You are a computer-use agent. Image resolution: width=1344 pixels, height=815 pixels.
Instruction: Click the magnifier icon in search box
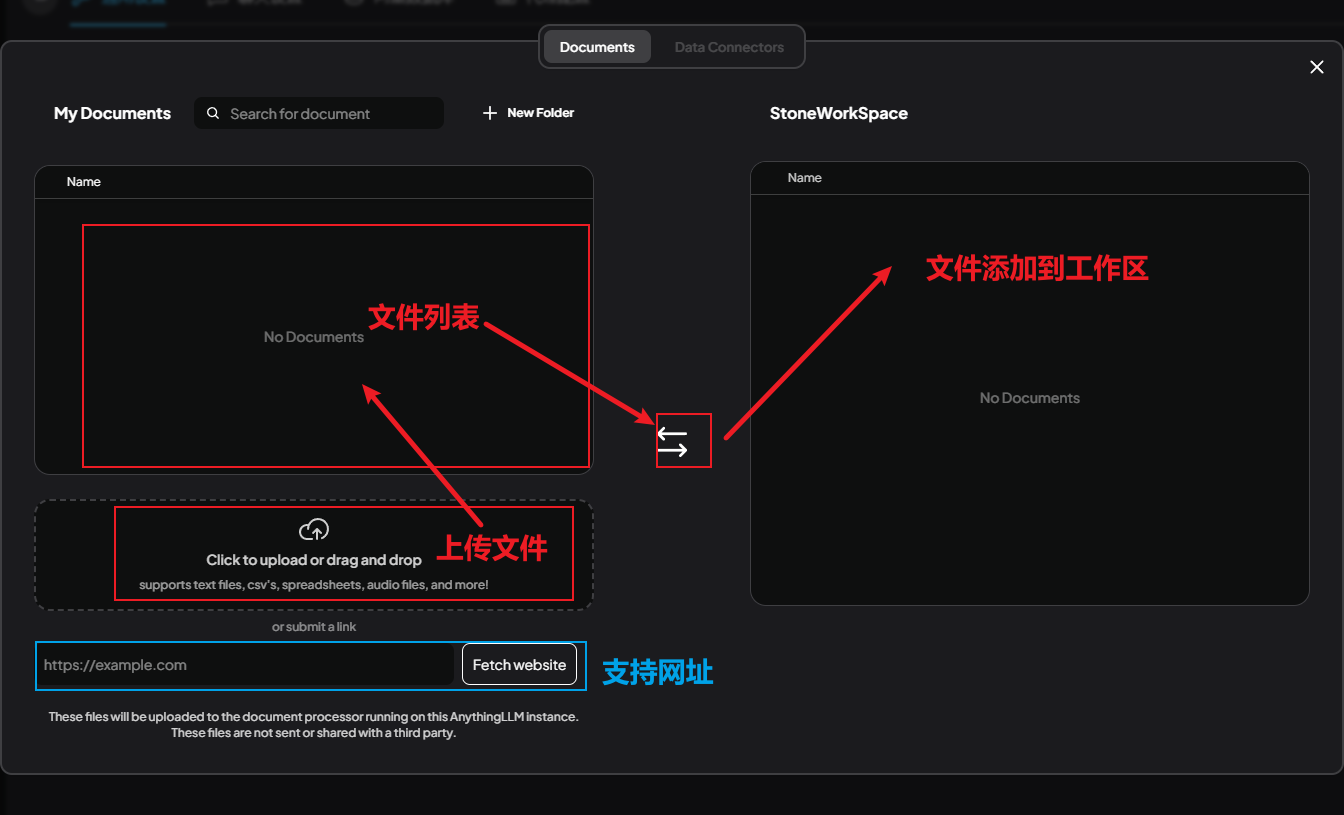pyautogui.click(x=213, y=113)
